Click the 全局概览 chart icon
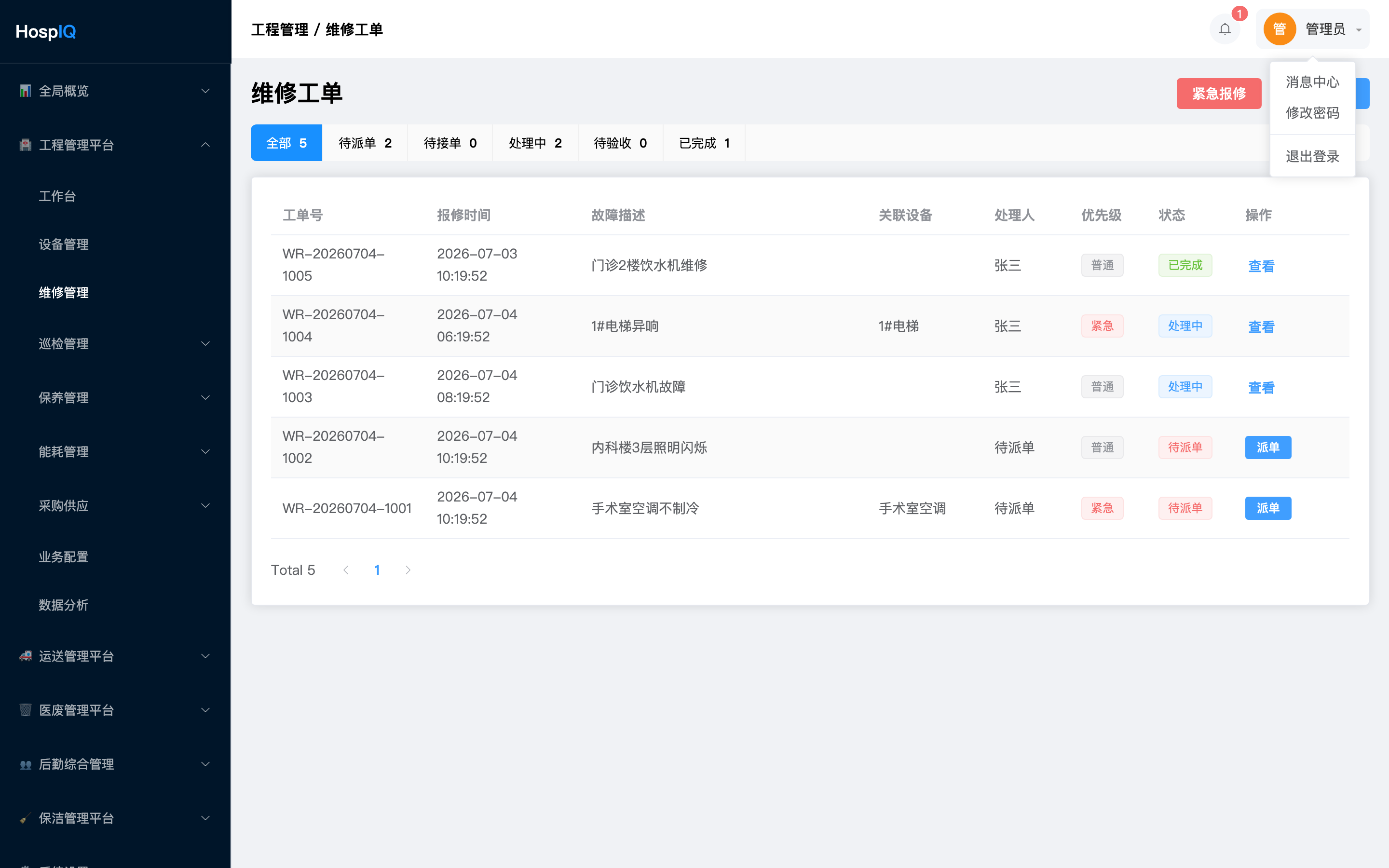Screen dimensions: 1389x868 pyautogui.click(x=25, y=91)
